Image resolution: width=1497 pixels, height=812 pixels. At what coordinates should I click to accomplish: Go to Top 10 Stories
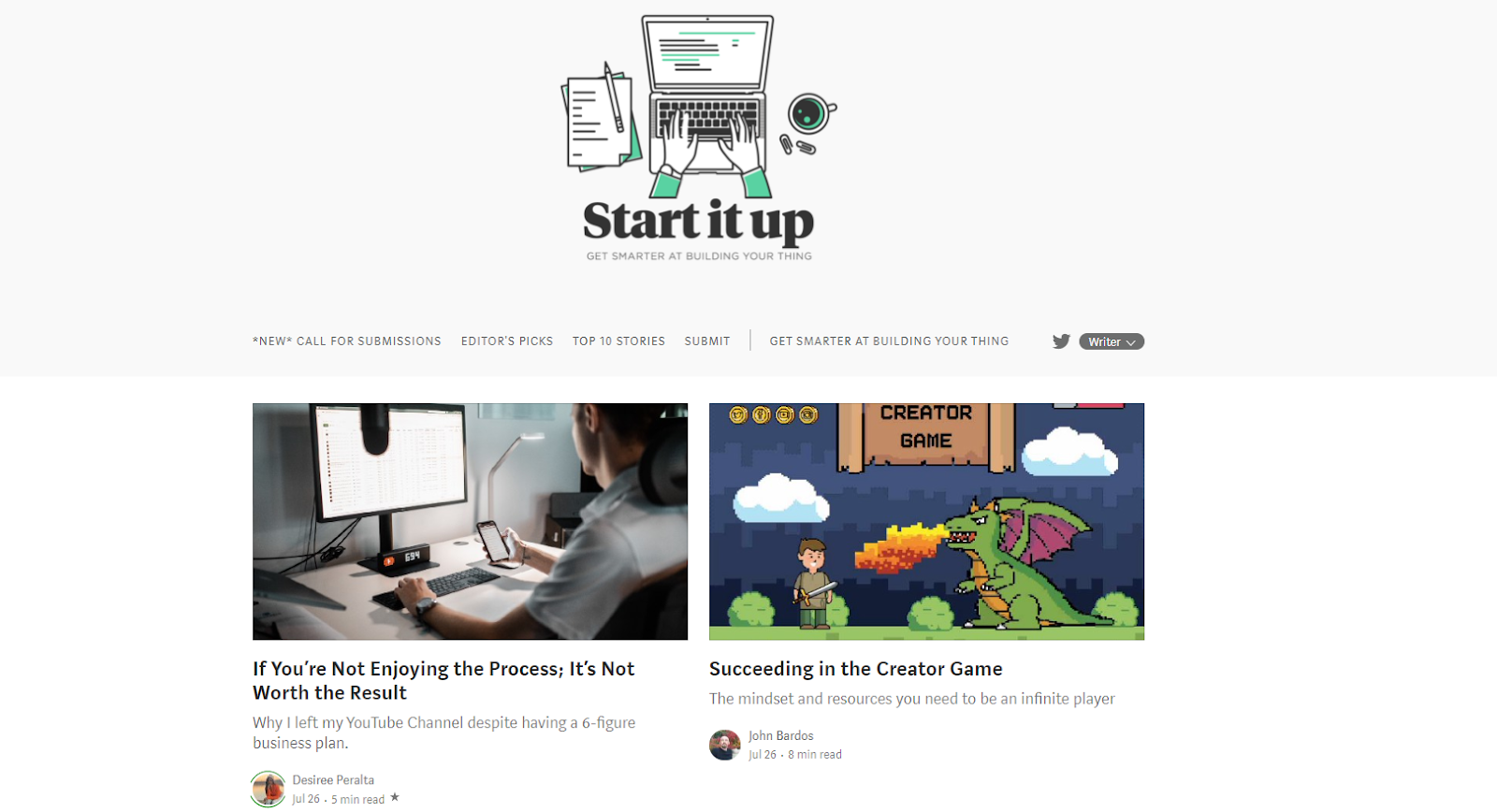(x=618, y=341)
